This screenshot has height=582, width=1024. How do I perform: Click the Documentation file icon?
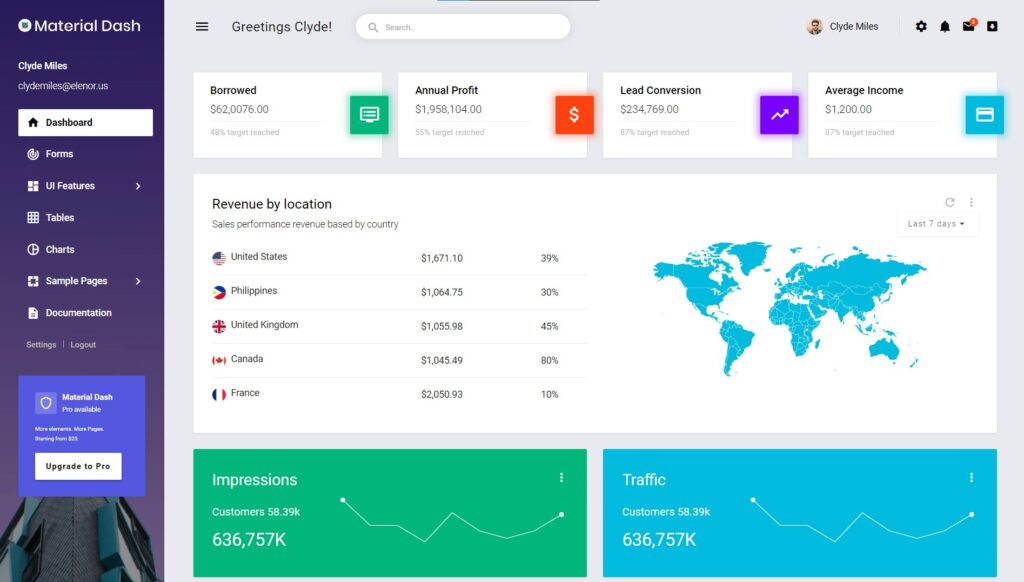(x=33, y=313)
